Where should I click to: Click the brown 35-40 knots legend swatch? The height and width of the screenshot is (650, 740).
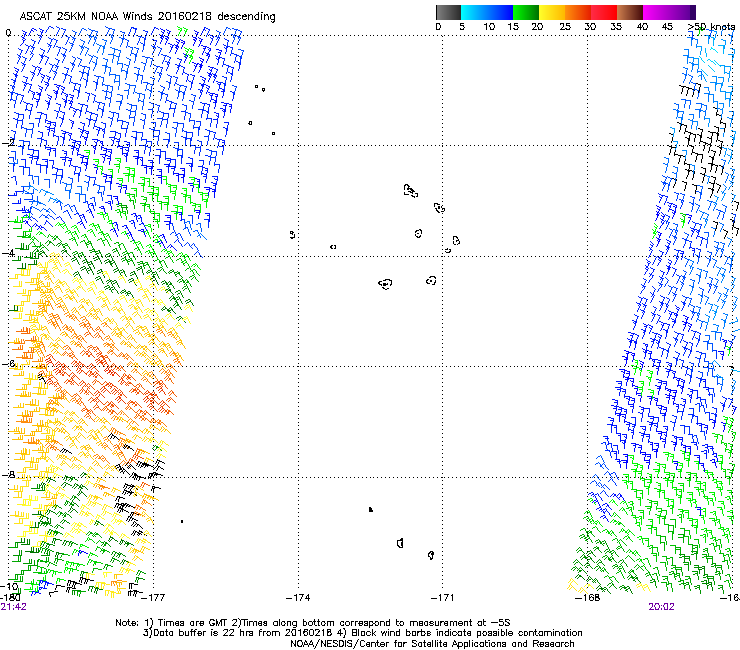[x=630, y=12]
